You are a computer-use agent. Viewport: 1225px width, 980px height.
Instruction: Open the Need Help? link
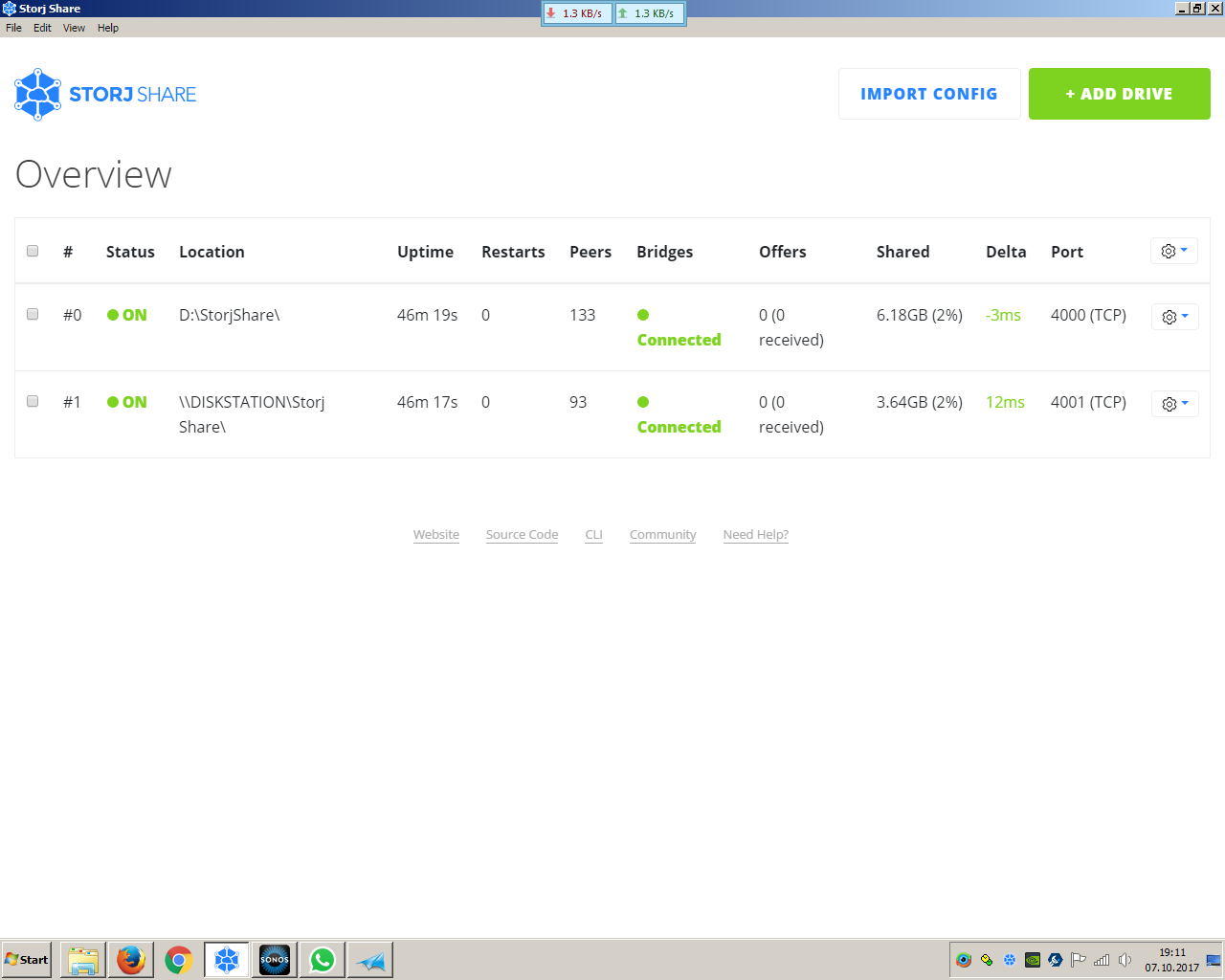756,535
